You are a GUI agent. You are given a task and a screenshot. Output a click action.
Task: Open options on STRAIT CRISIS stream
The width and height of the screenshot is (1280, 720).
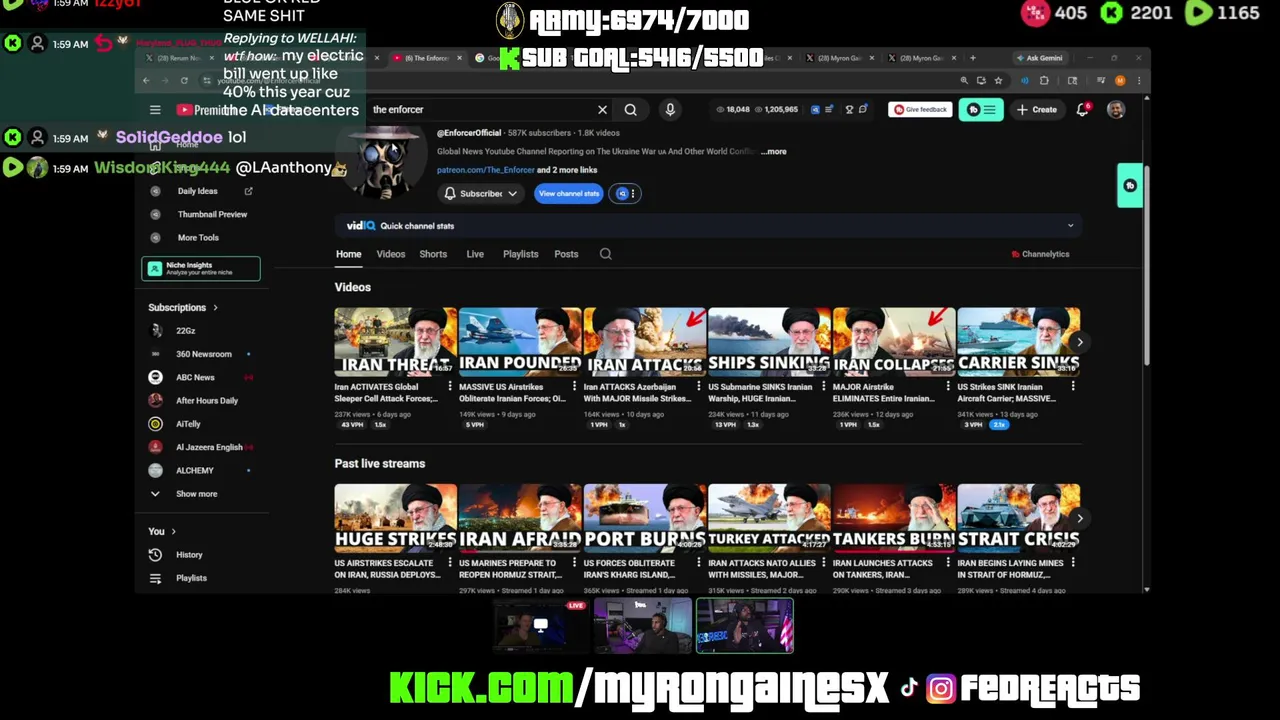click(x=1073, y=563)
